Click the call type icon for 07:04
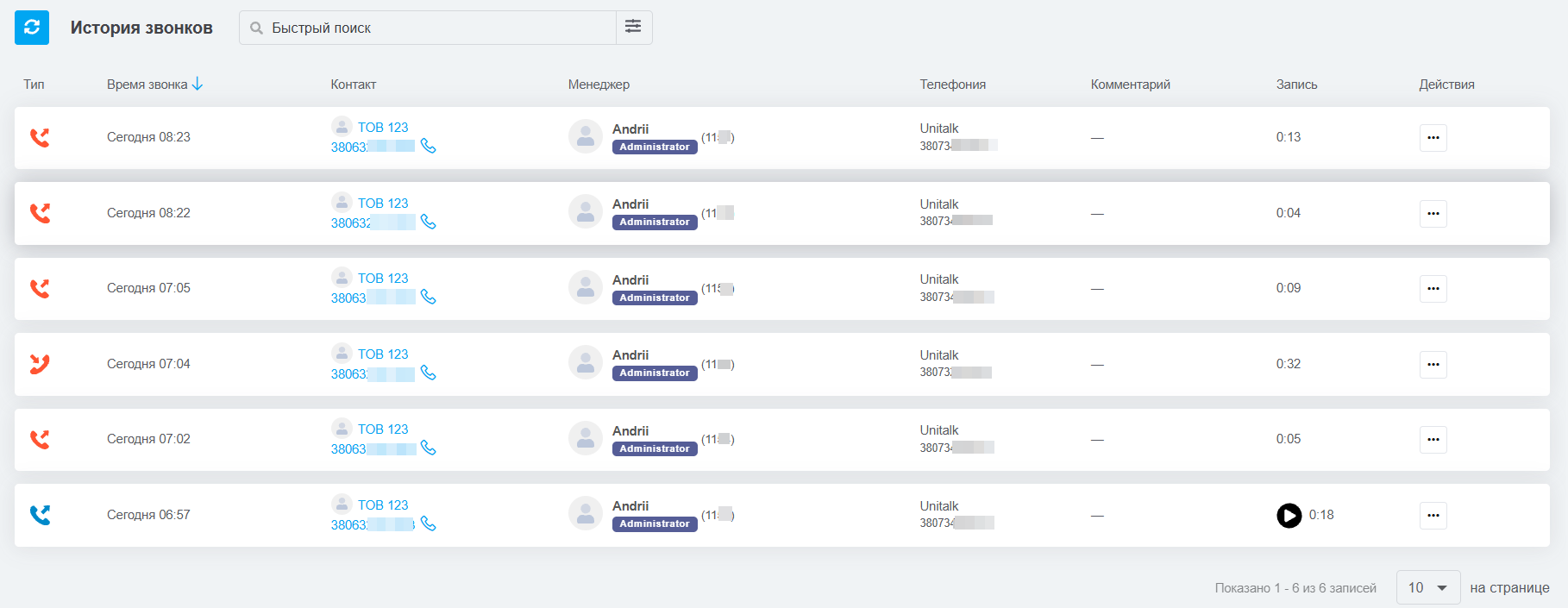Viewport: 1568px width, 608px height. (40, 364)
